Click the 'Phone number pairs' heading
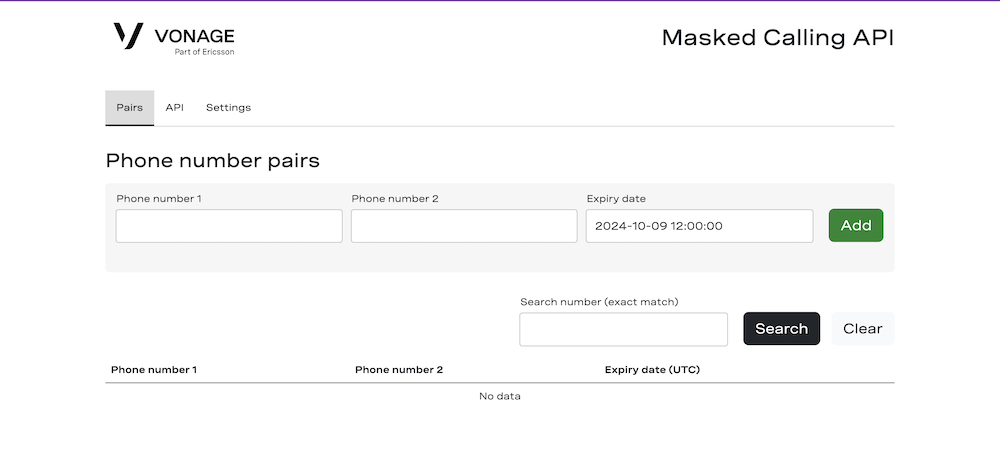The image size is (1000, 459). 212,161
